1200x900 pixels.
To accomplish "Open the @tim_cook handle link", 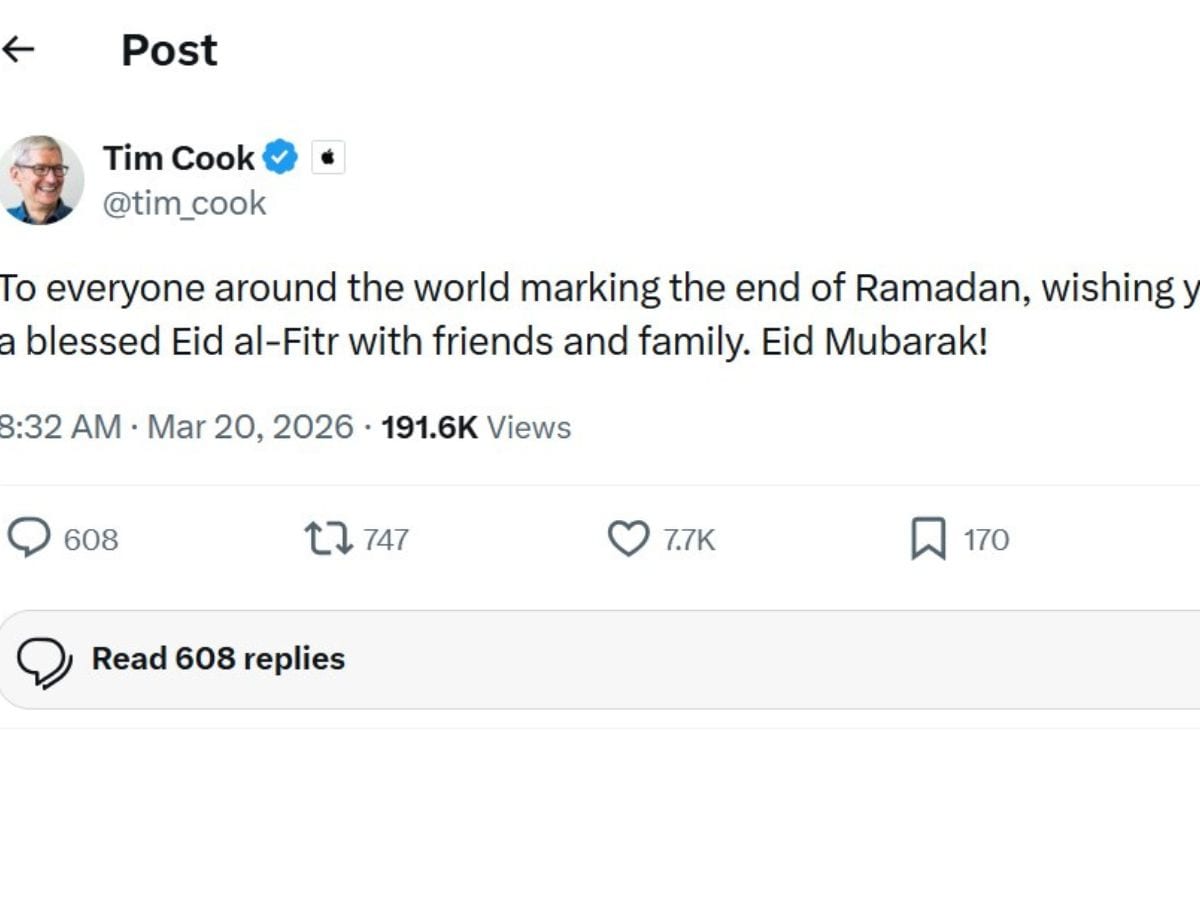I will coord(184,203).
